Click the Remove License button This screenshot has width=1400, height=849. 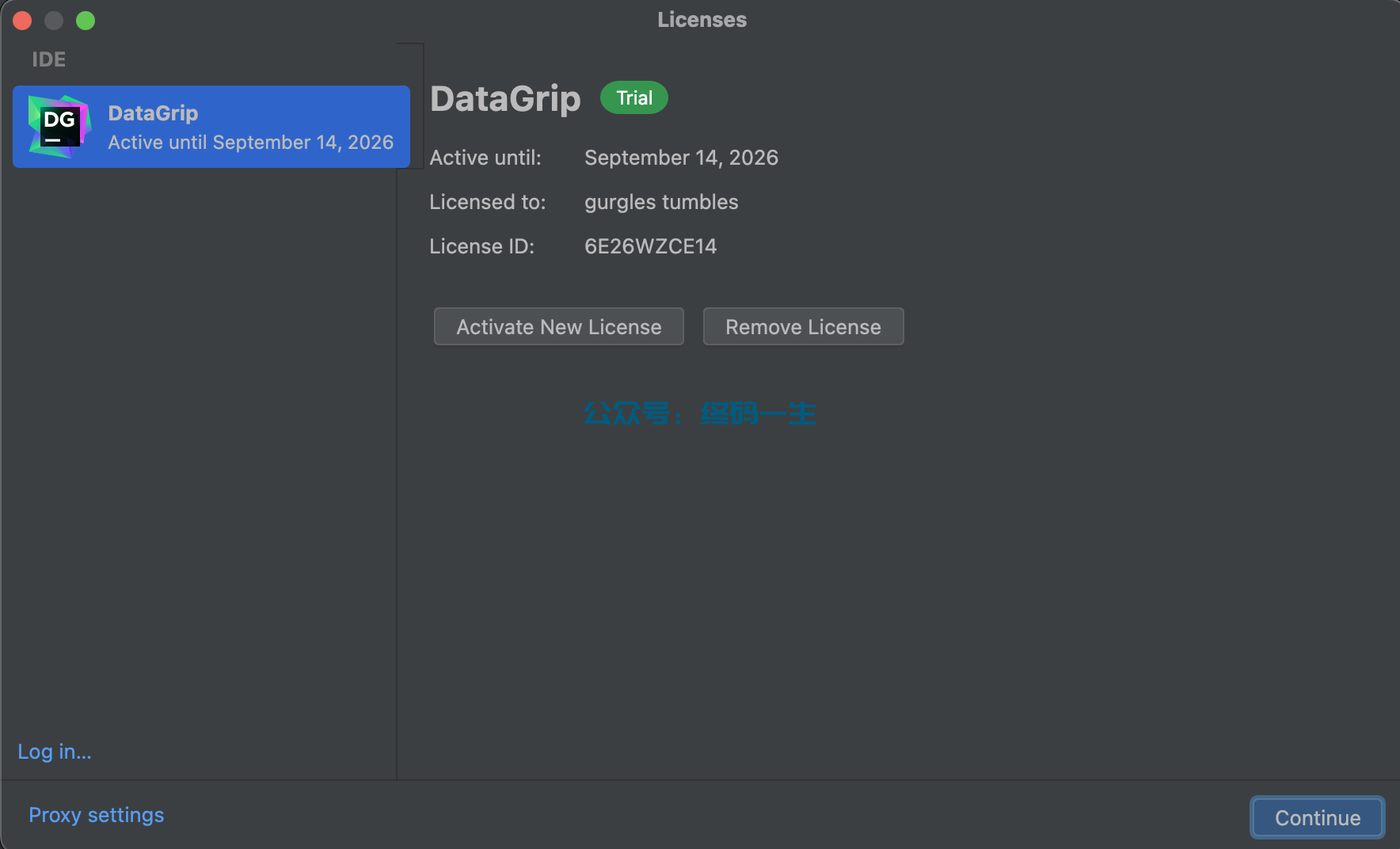coord(803,326)
